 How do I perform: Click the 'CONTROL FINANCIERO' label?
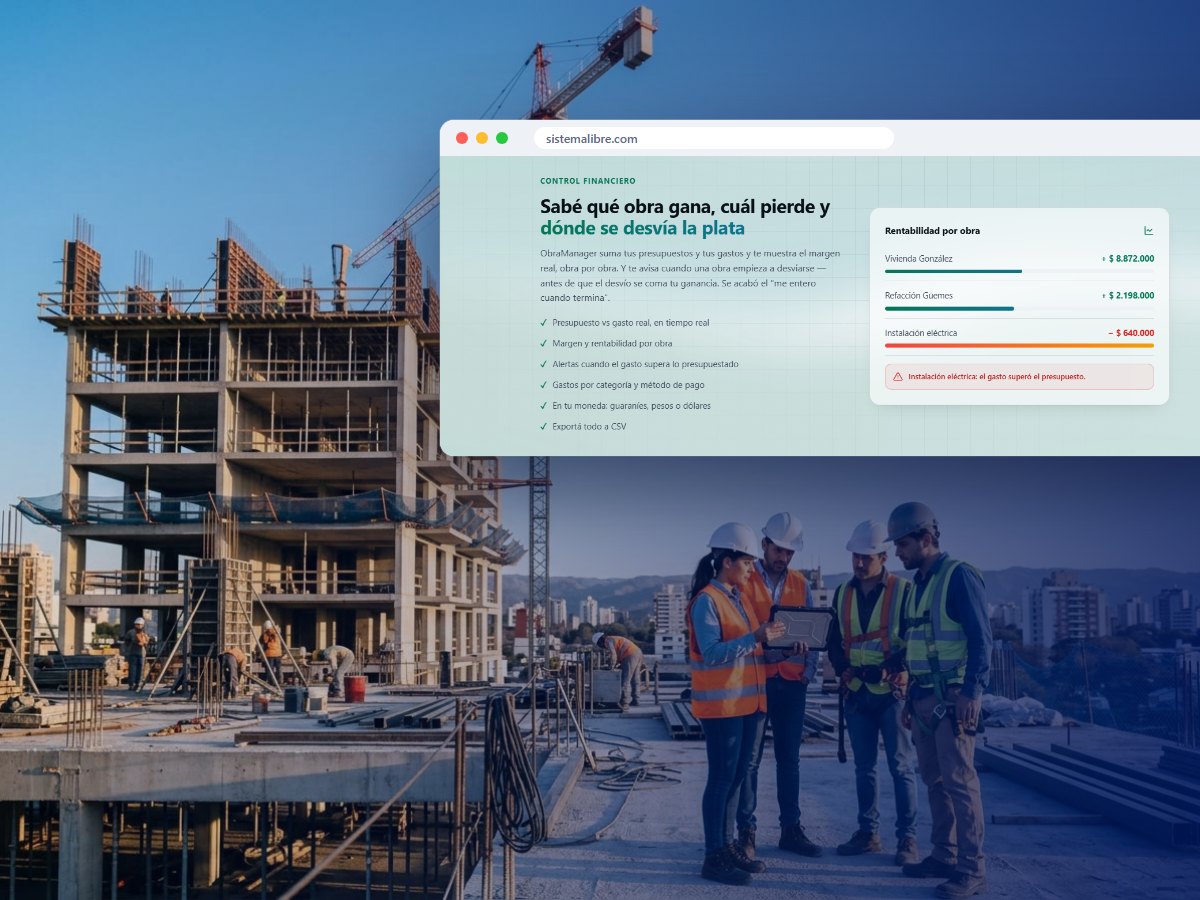[x=588, y=181]
